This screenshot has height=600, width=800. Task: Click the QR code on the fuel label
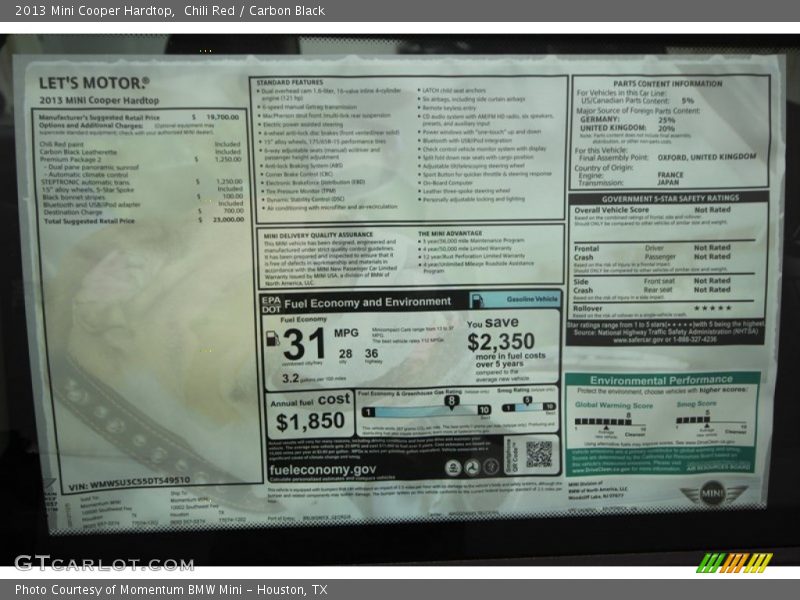pos(539,454)
